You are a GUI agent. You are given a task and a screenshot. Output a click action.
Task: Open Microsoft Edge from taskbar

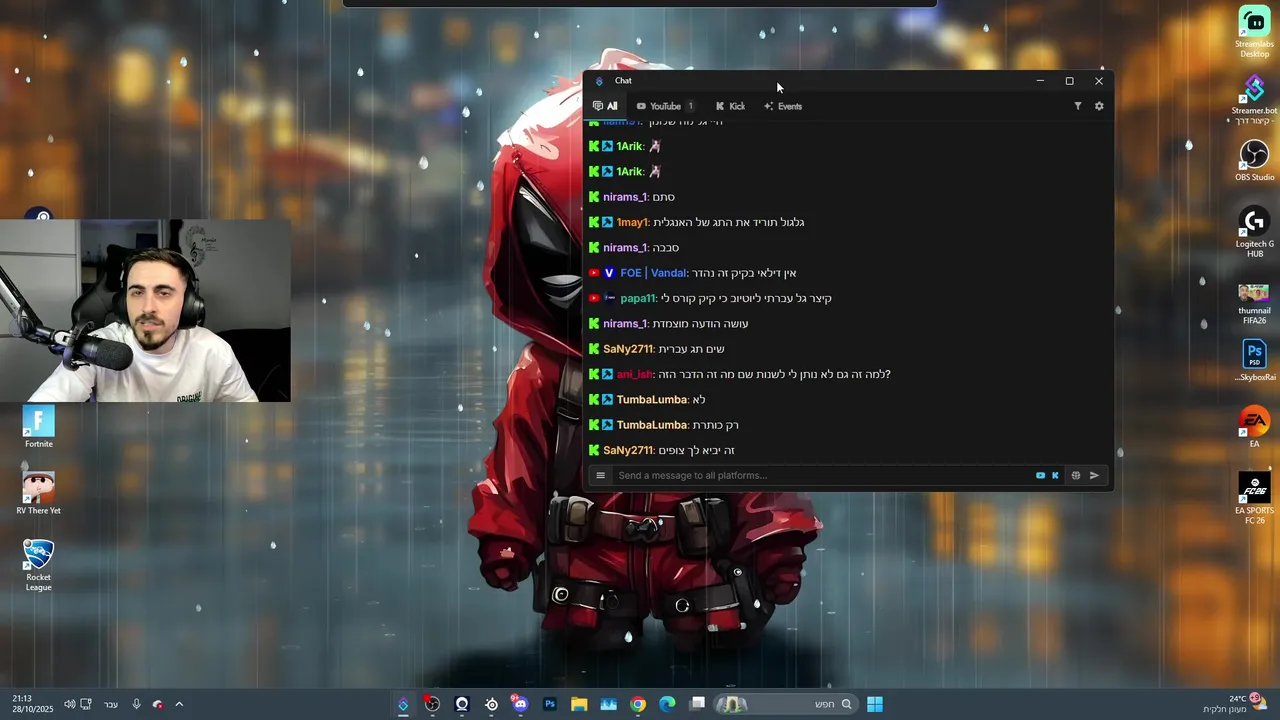667,704
